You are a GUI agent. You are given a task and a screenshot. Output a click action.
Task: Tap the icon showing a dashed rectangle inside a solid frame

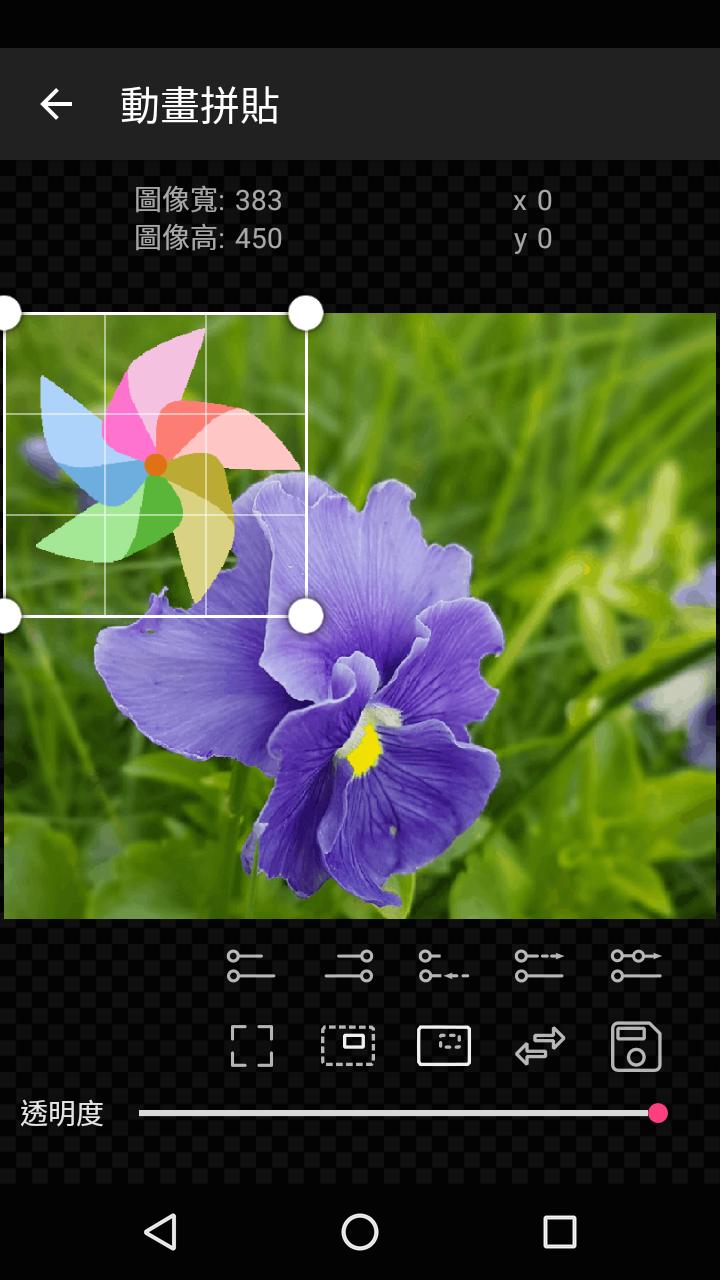[444, 1046]
